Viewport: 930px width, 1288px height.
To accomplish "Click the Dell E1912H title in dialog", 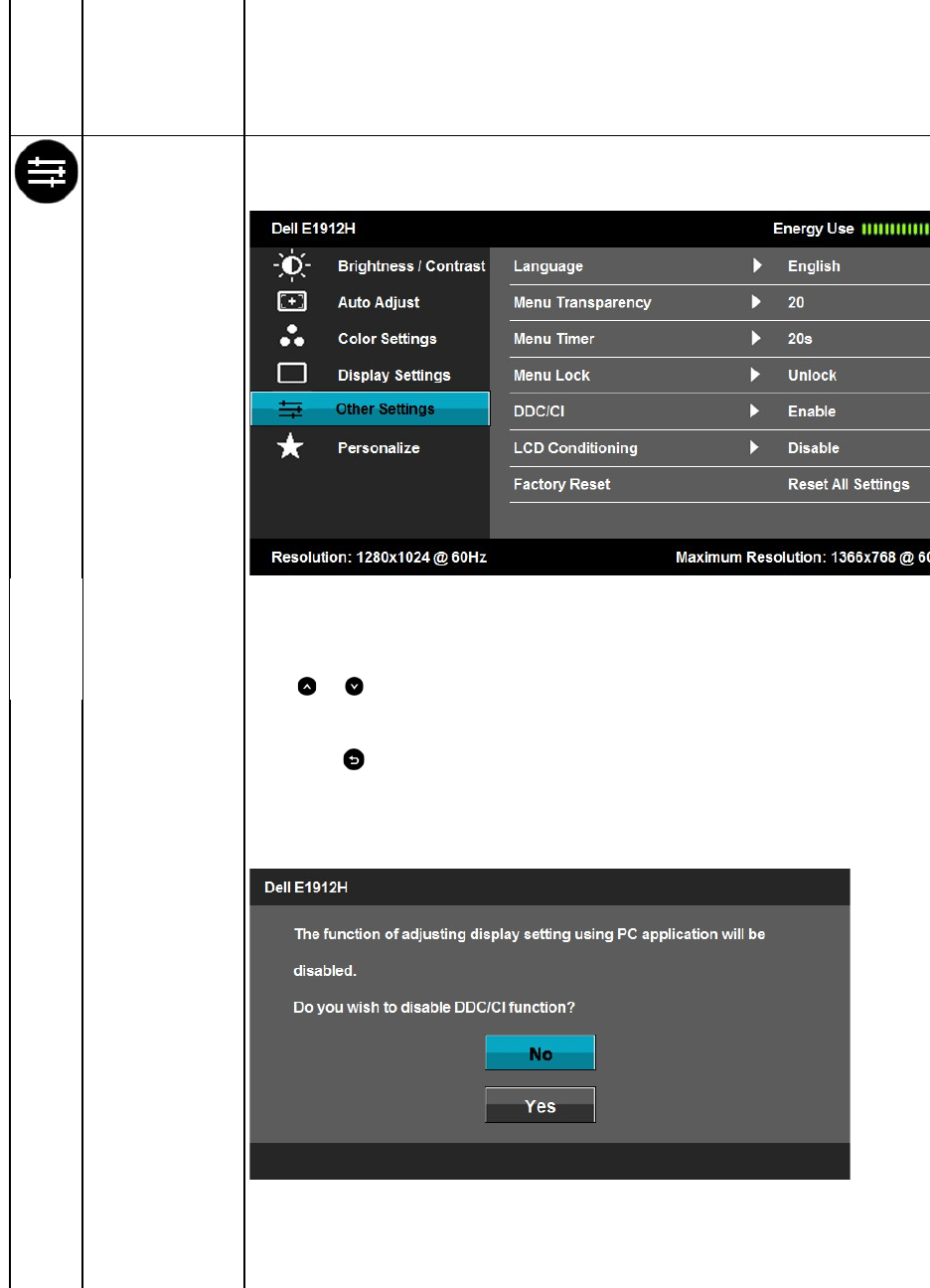I will (306, 887).
